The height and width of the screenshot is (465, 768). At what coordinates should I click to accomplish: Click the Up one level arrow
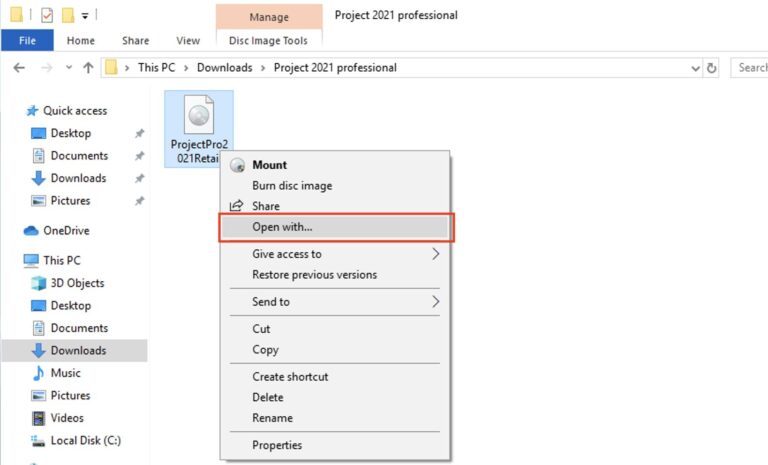pos(88,68)
